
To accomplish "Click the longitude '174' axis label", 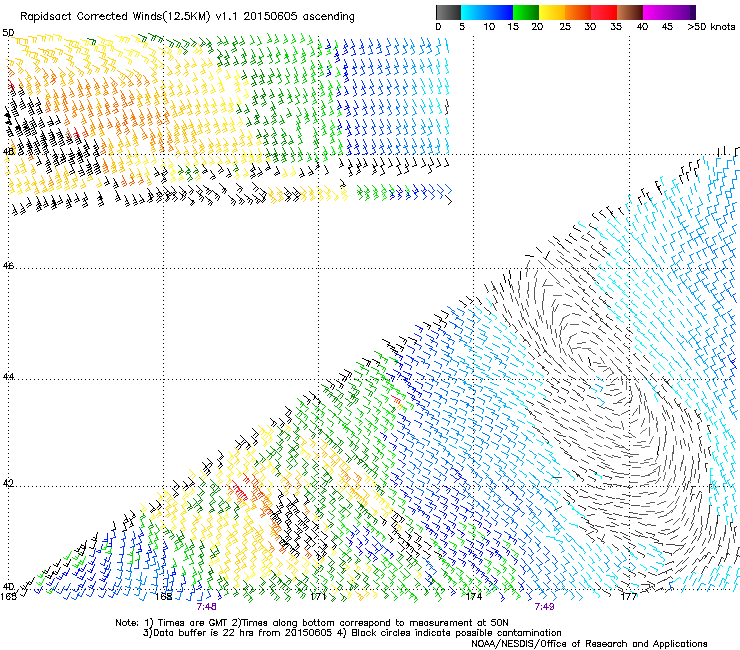I will [x=473, y=597].
